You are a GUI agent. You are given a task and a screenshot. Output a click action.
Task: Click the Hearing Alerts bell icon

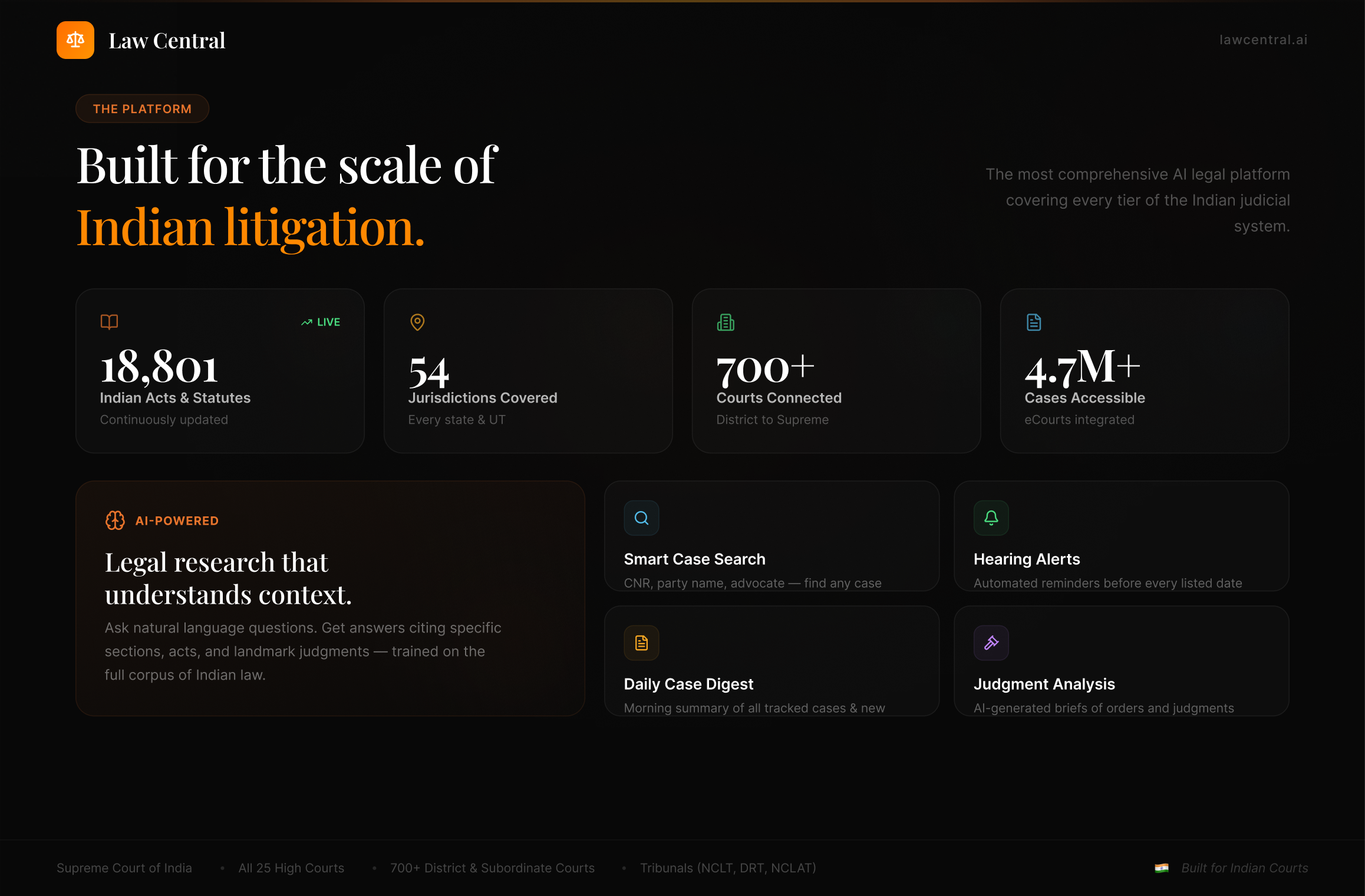point(991,518)
